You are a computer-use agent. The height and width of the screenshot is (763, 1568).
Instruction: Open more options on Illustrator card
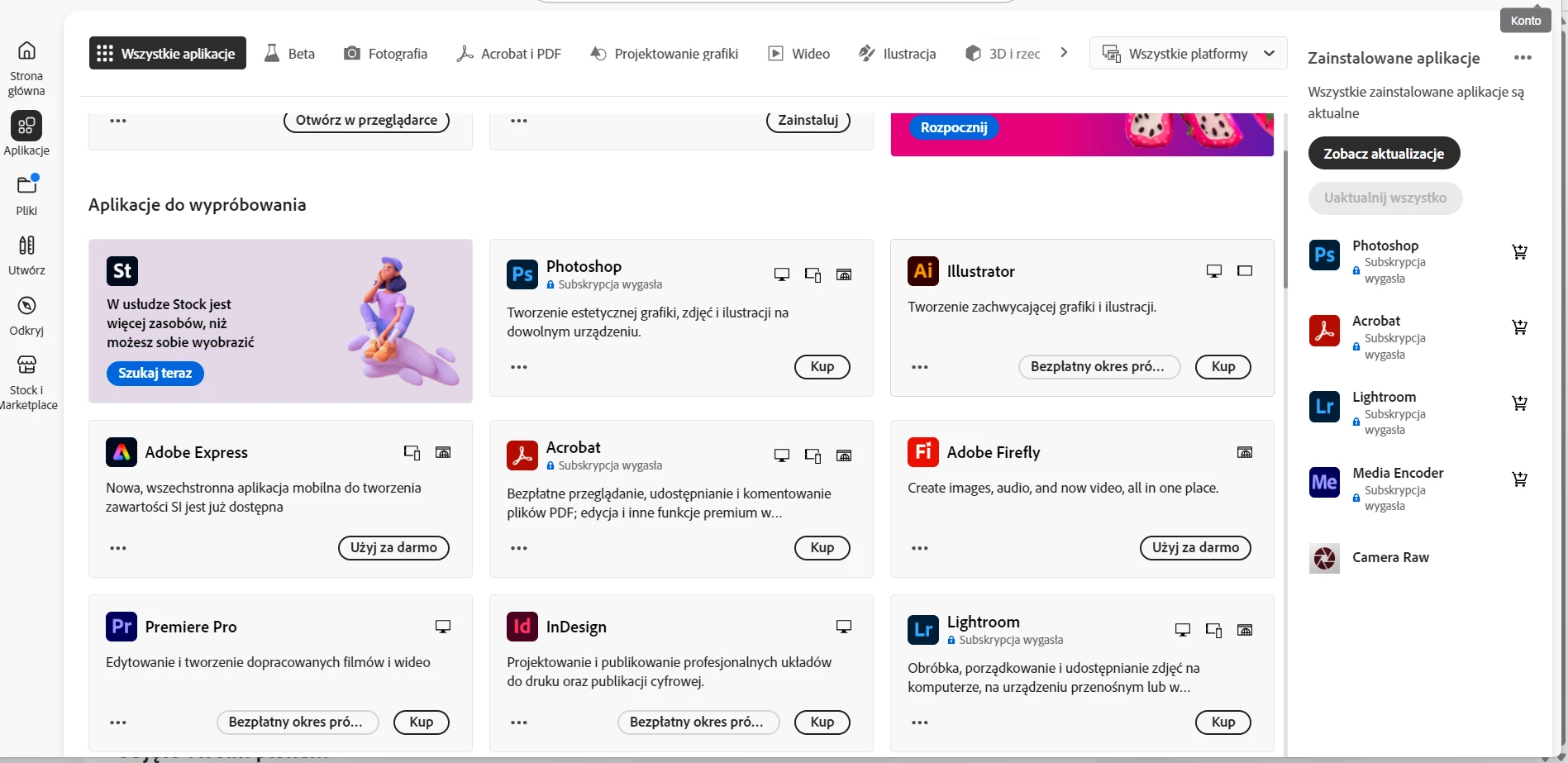[x=920, y=367]
